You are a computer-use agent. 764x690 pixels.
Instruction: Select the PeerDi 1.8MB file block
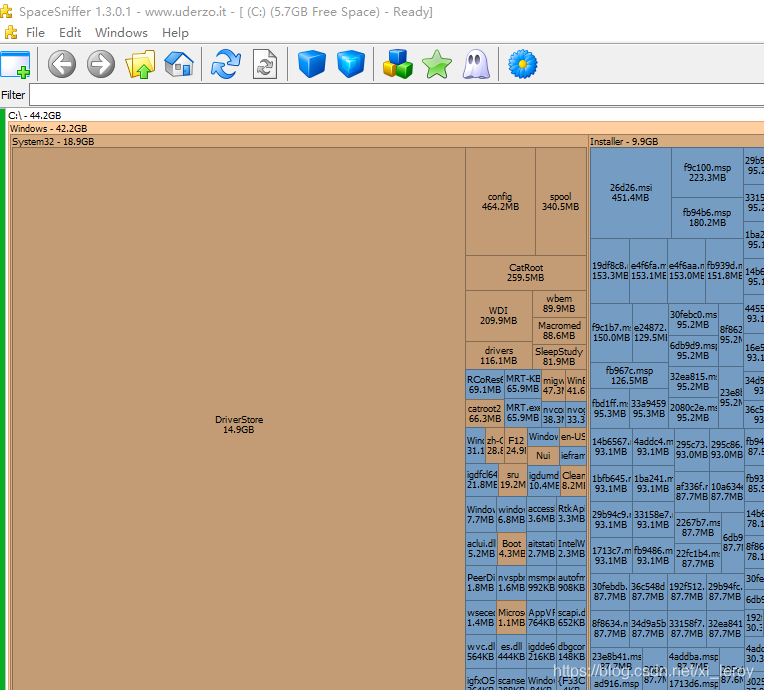pyautogui.click(x=481, y=583)
